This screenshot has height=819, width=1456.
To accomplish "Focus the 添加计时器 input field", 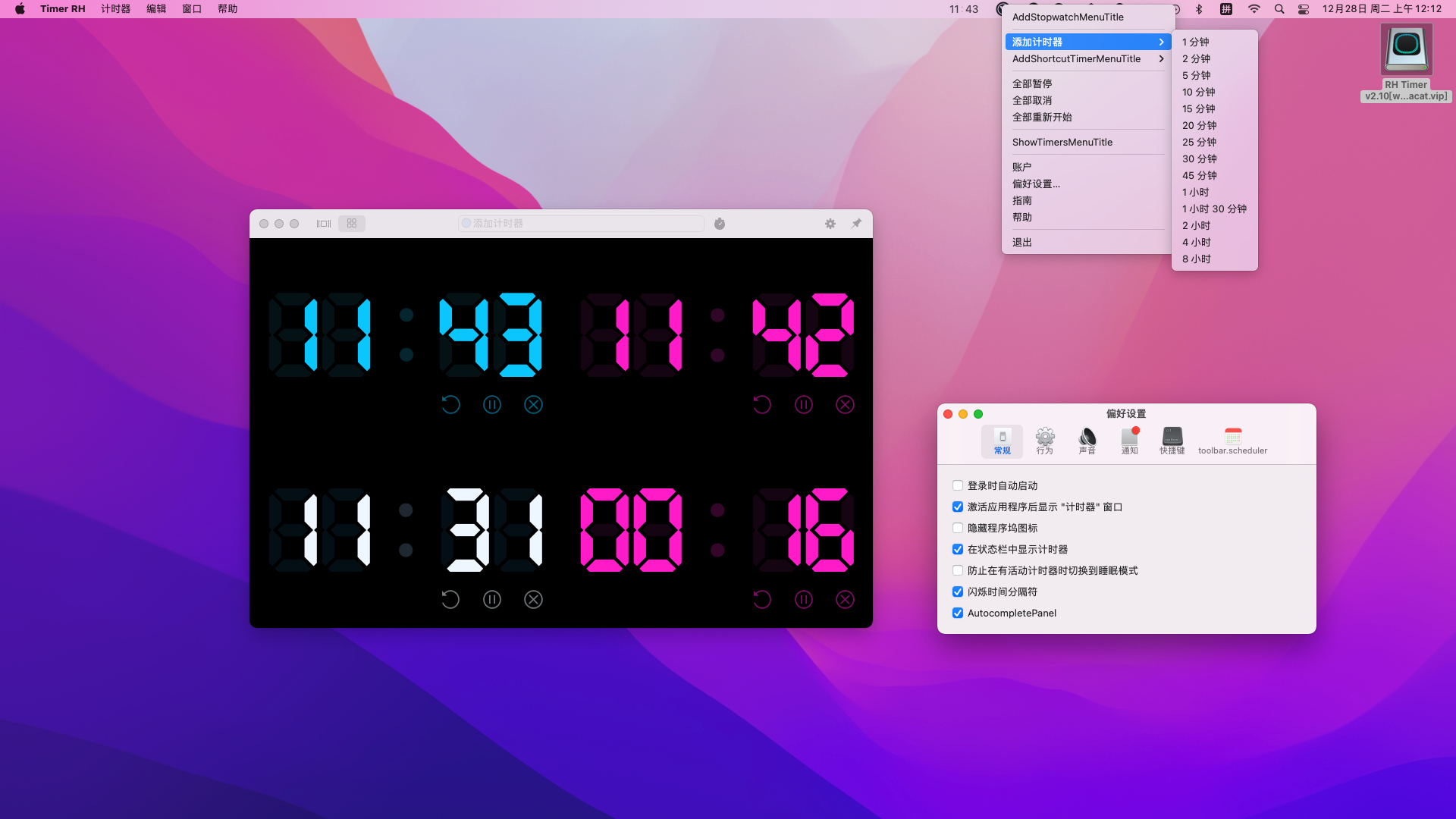I will click(581, 224).
